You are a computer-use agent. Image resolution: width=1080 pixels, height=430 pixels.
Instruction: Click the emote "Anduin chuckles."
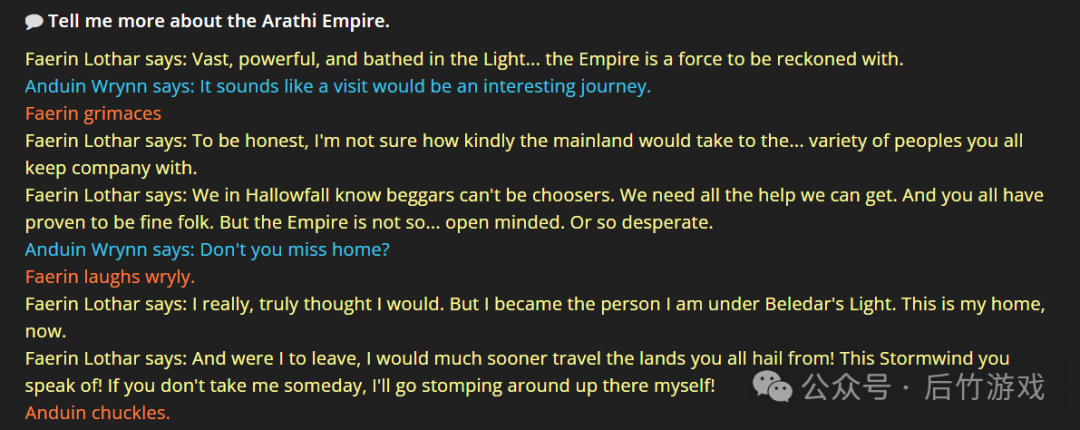97,413
